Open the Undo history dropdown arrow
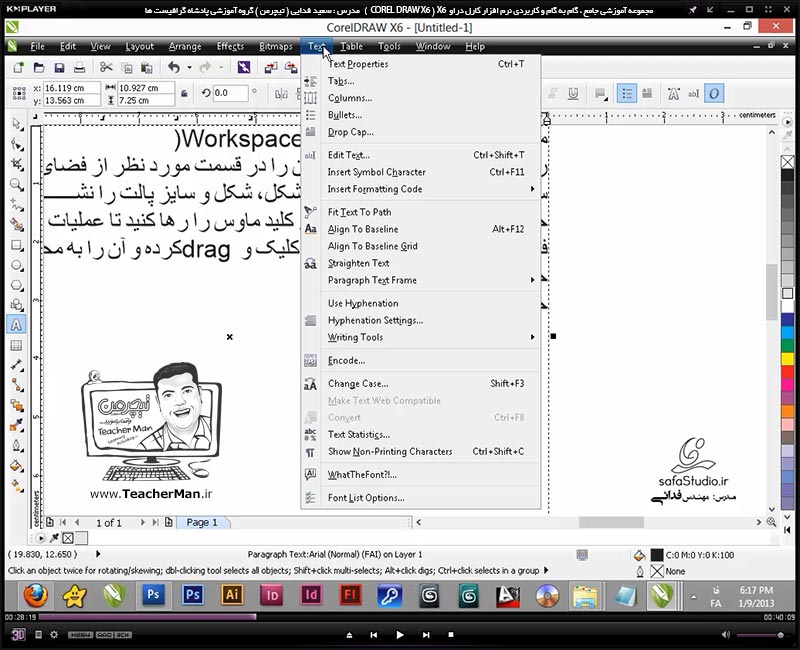This screenshot has width=800, height=650. (189, 67)
